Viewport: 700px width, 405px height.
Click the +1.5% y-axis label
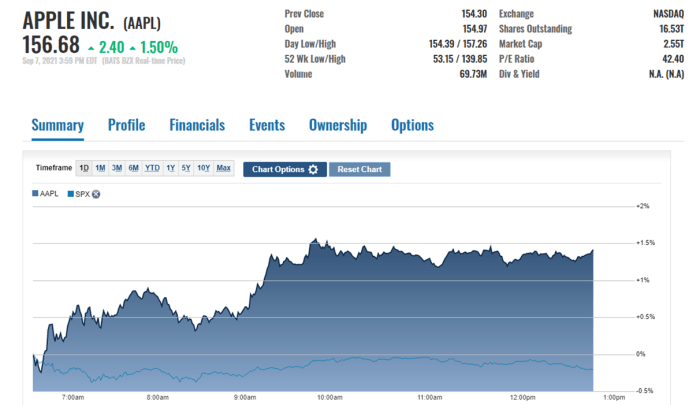(x=646, y=243)
